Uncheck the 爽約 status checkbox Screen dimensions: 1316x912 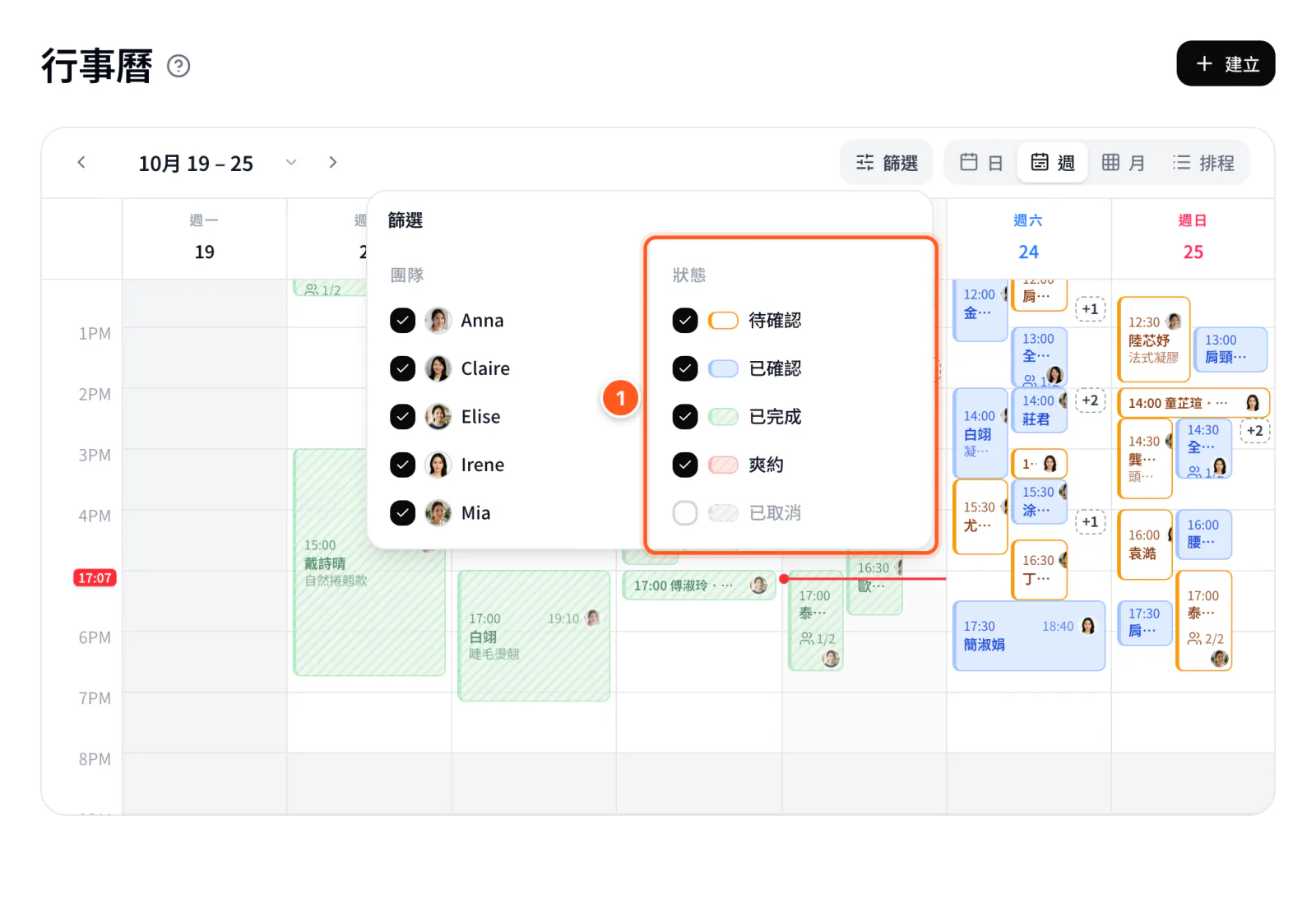[685, 465]
